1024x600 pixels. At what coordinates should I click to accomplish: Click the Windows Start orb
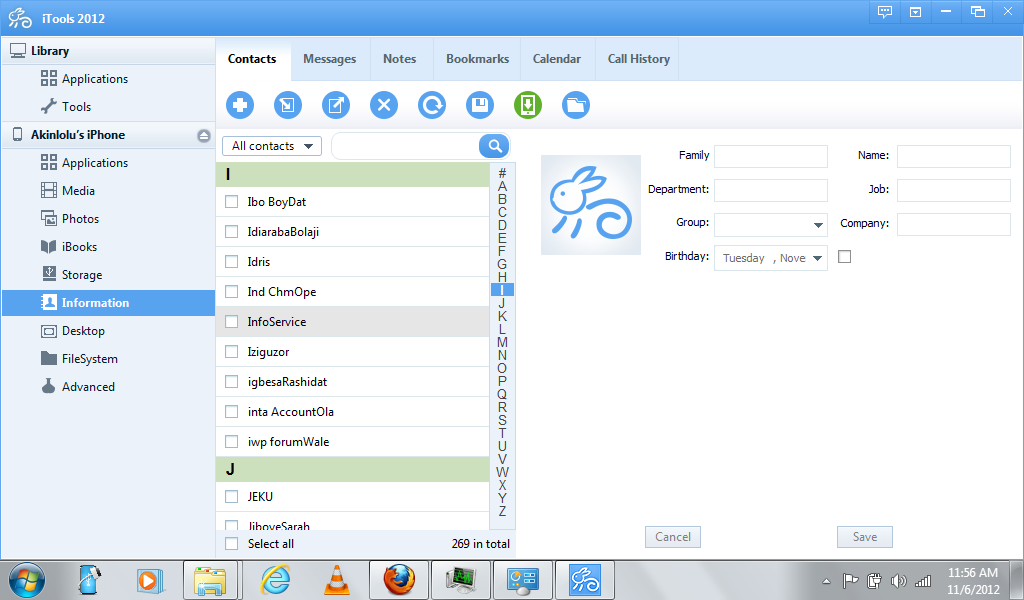click(x=27, y=580)
